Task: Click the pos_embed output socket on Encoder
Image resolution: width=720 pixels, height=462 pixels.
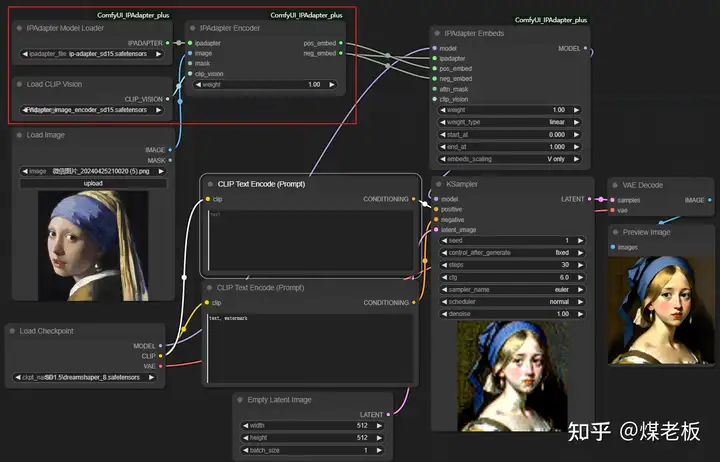Action: click(x=341, y=43)
